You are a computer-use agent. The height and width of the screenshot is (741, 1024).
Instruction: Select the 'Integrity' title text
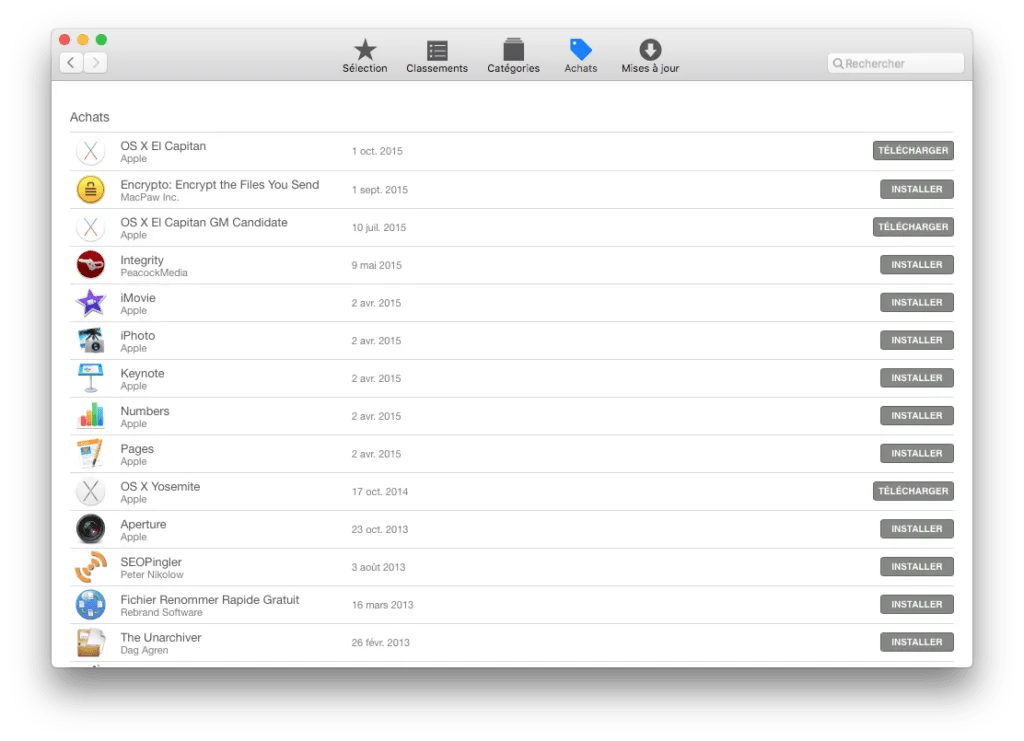pos(142,260)
